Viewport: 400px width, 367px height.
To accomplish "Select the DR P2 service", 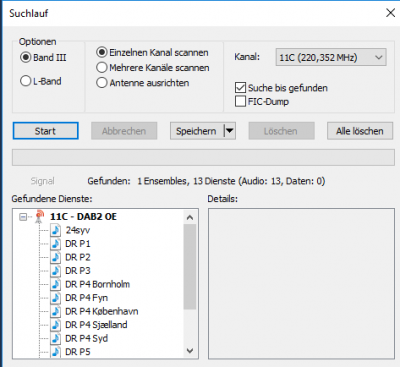I will 78,257.
